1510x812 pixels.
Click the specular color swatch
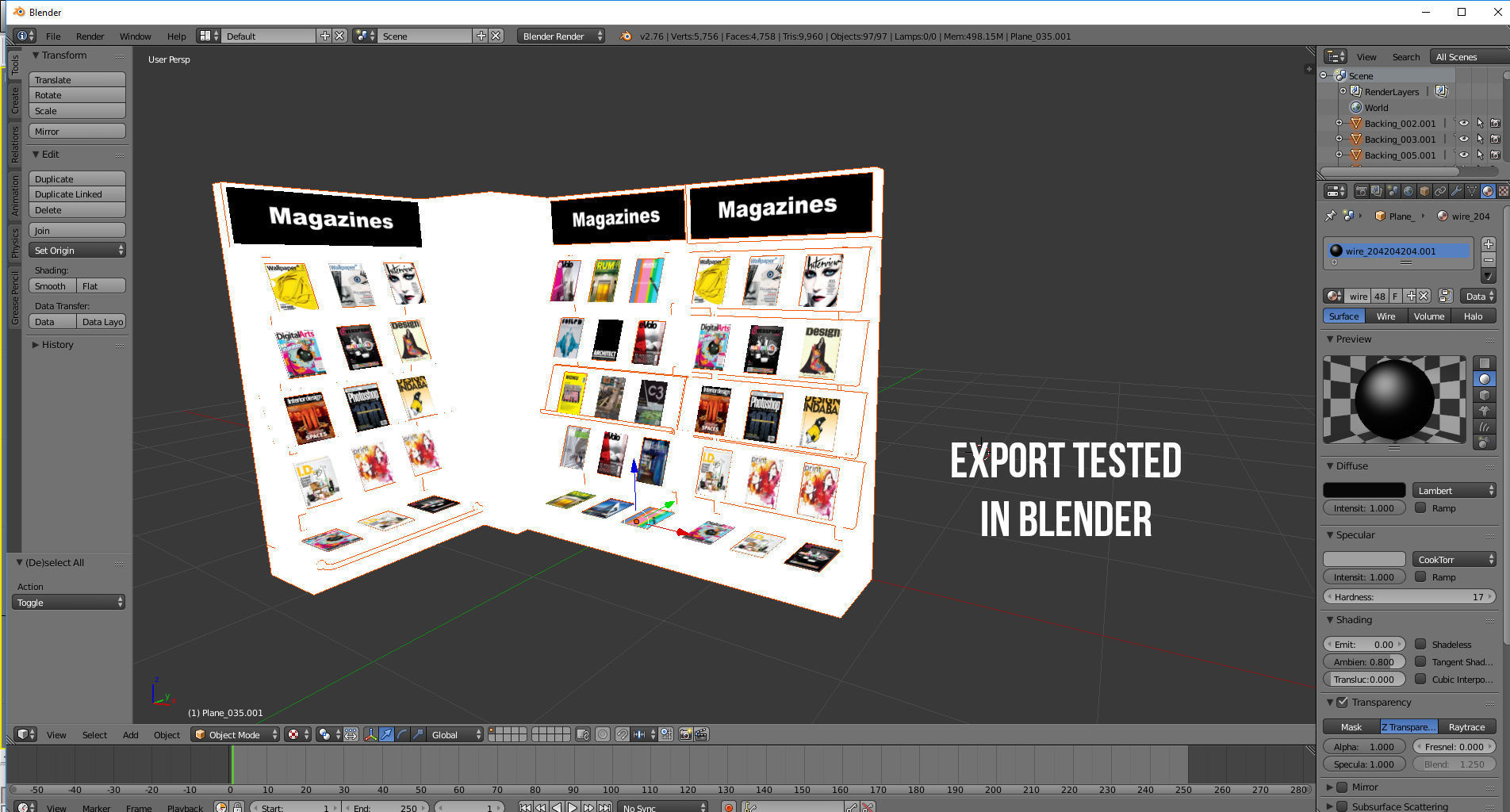point(1364,559)
